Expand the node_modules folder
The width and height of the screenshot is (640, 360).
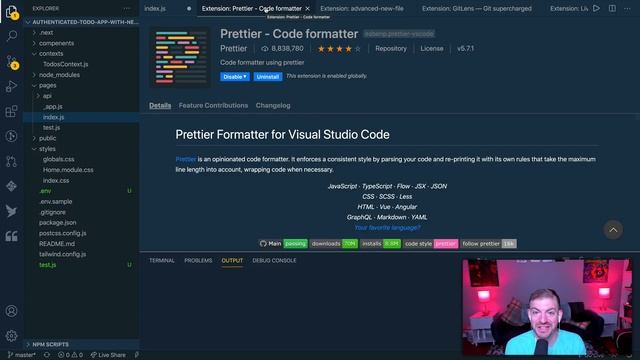pos(81,75)
